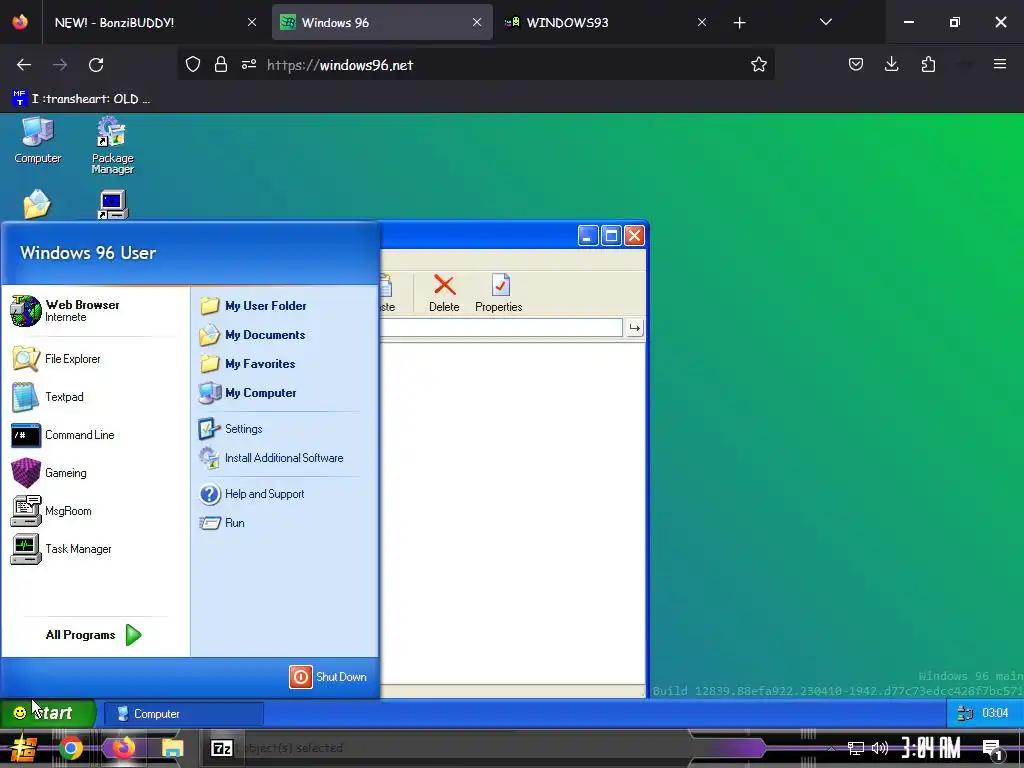Close the BonziBUDDY tab

click(x=251, y=22)
